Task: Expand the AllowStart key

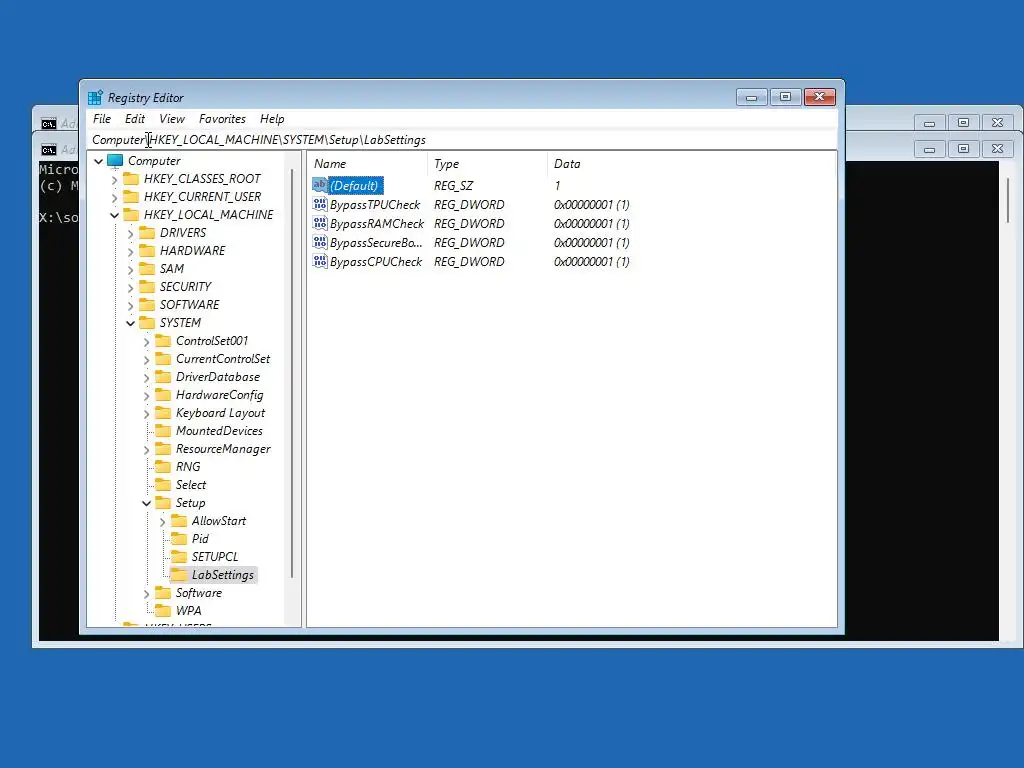Action: [163, 522]
